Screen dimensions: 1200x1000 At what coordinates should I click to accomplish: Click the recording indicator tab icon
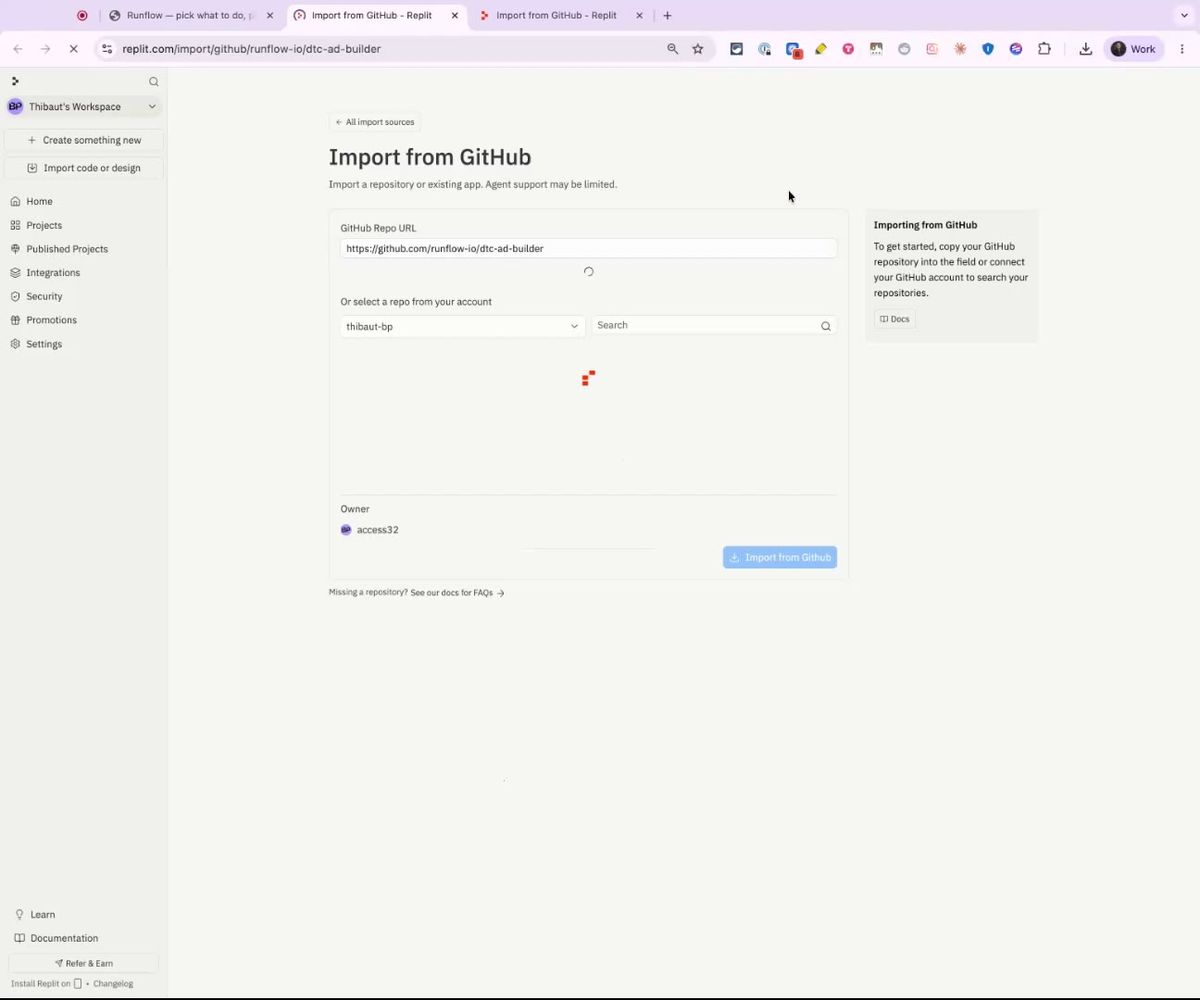[82, 15]
